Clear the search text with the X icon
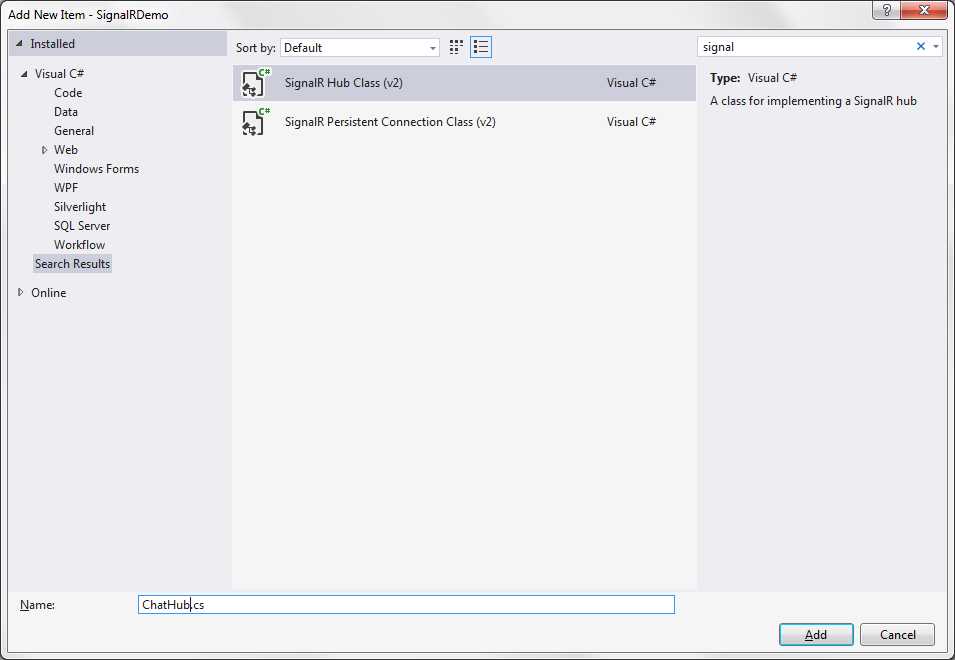Image resolution: width=955 pixels, height=660 pixels. click(920, 46)
